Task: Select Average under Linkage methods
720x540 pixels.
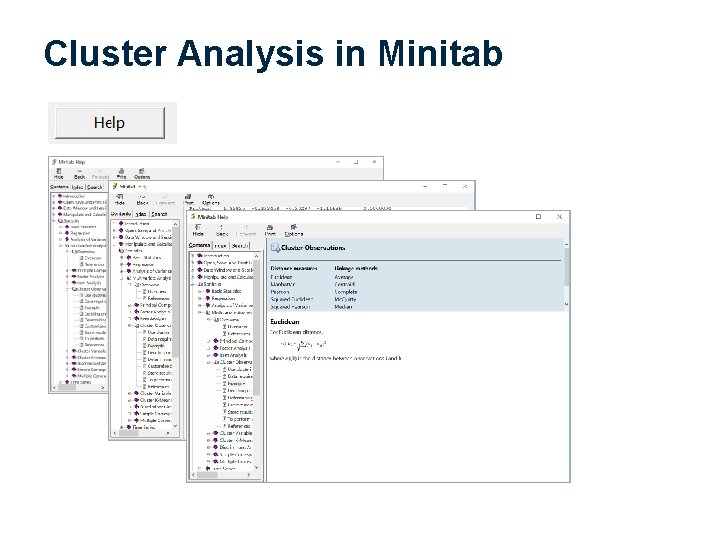Action: [344, 277]
